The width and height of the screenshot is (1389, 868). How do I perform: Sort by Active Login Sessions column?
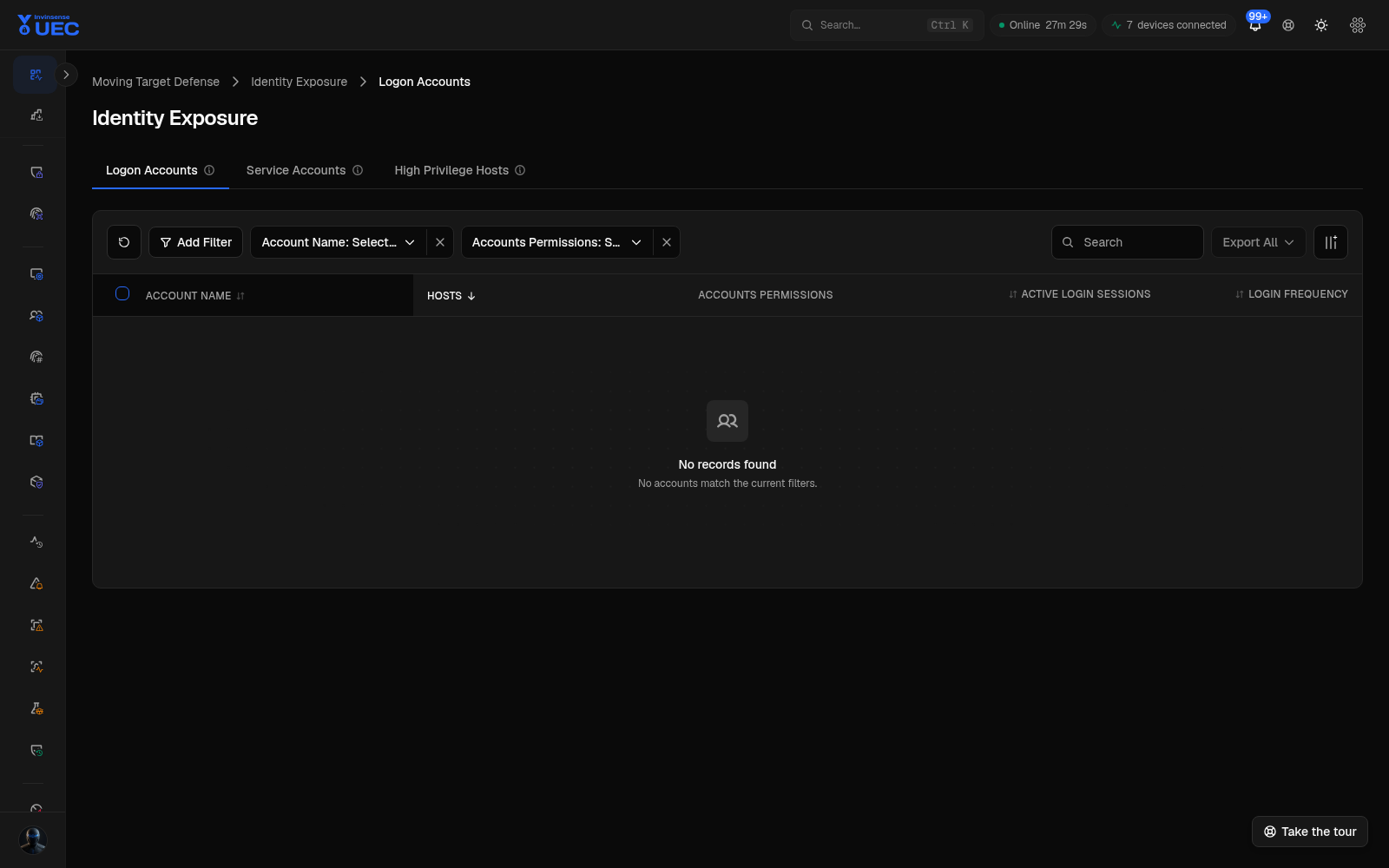[1080, 294]
